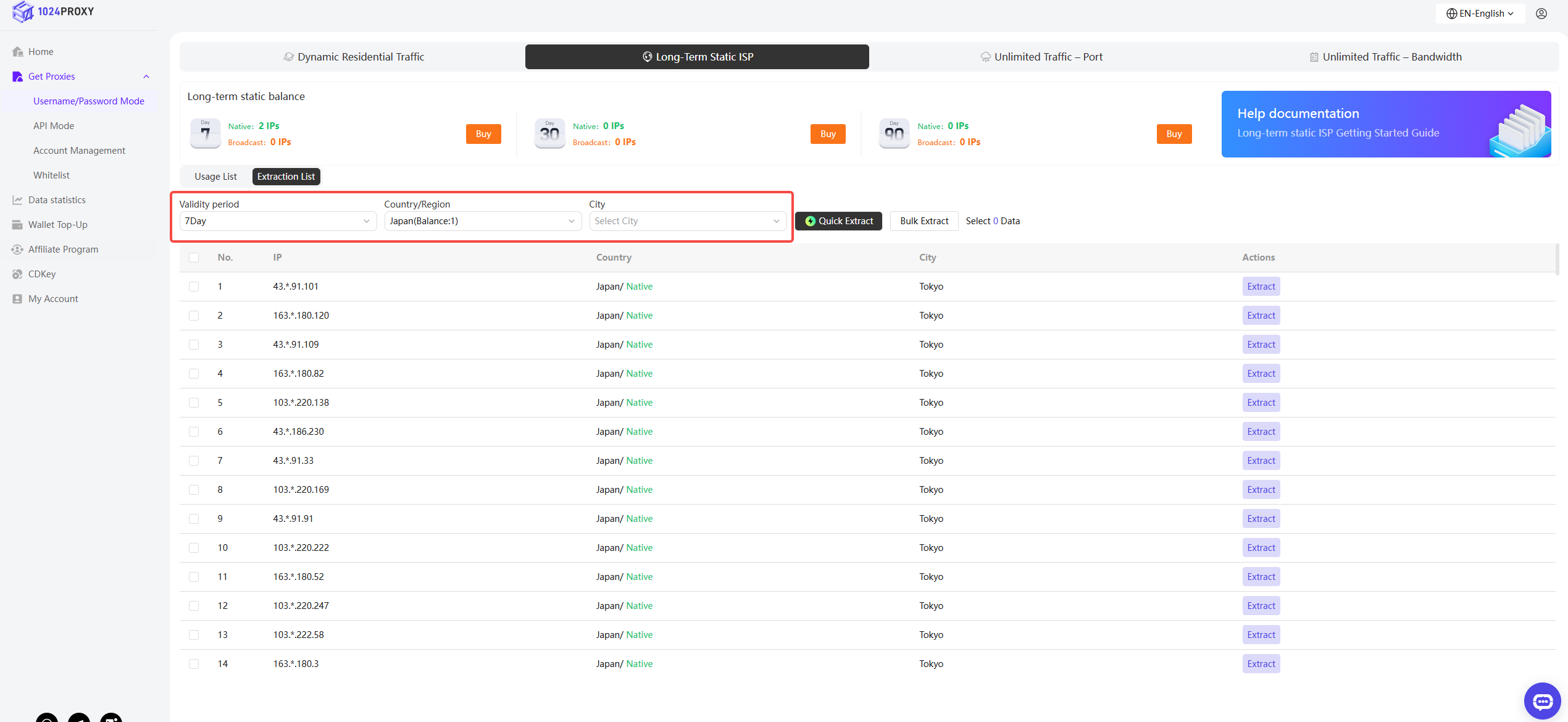Viewport: 1568px width, 722px height.
Task: Open the Country/Region Japan dropdown
Action: click(482, 221)
